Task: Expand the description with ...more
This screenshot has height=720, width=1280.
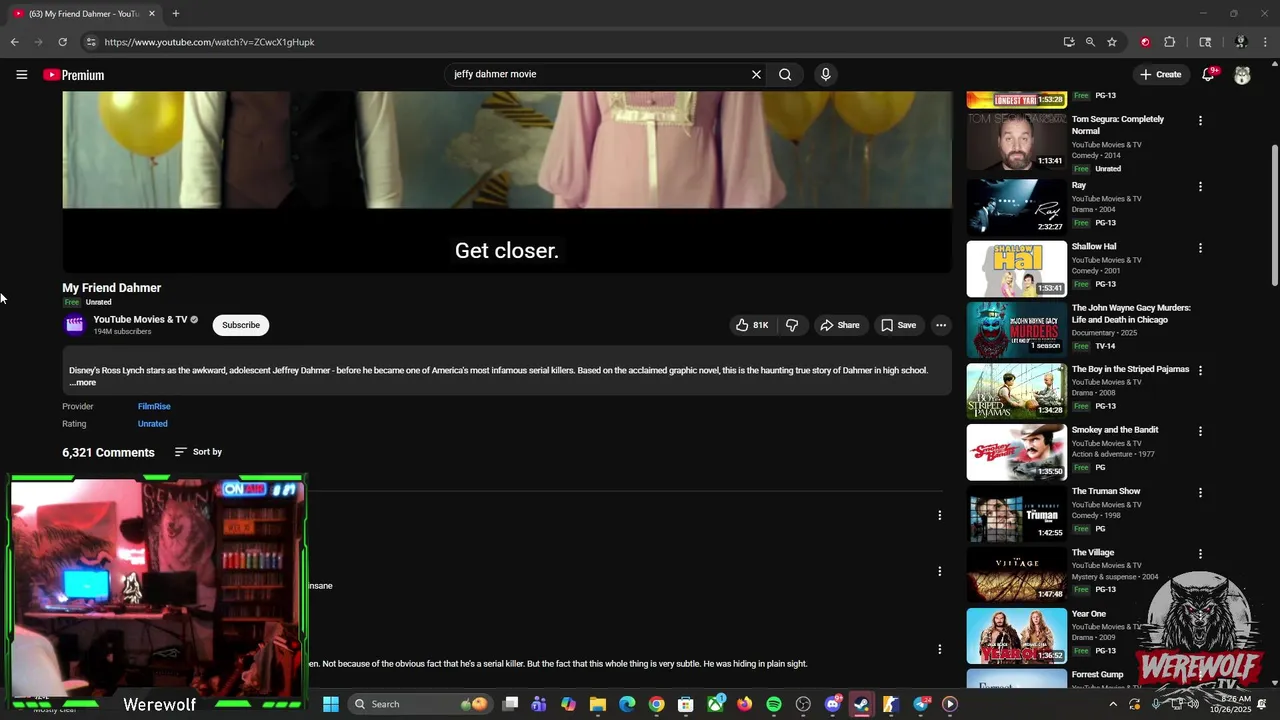Action: tap(83, 383)
